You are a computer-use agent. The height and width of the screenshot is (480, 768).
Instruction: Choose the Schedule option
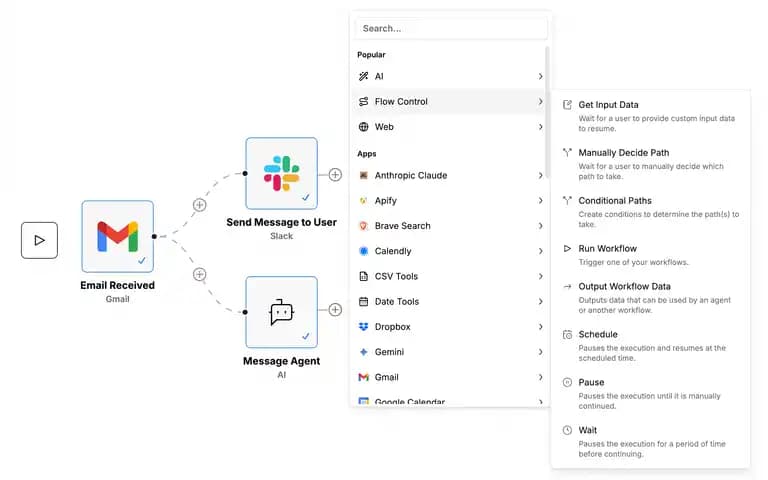tap(650, 346)
